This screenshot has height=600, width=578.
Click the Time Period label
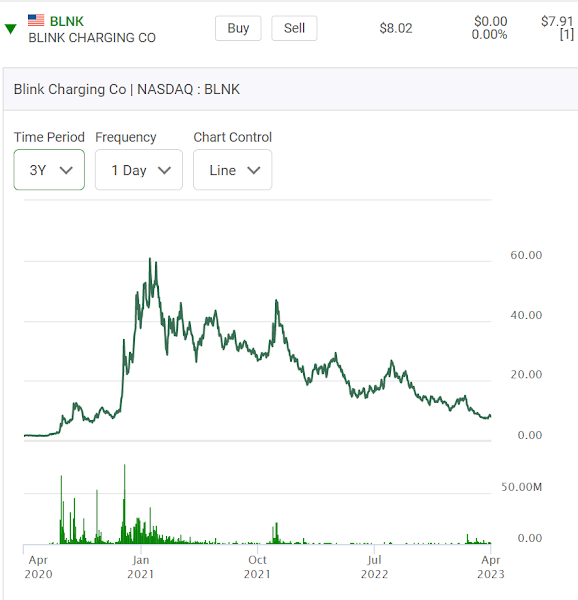(49, 137)
